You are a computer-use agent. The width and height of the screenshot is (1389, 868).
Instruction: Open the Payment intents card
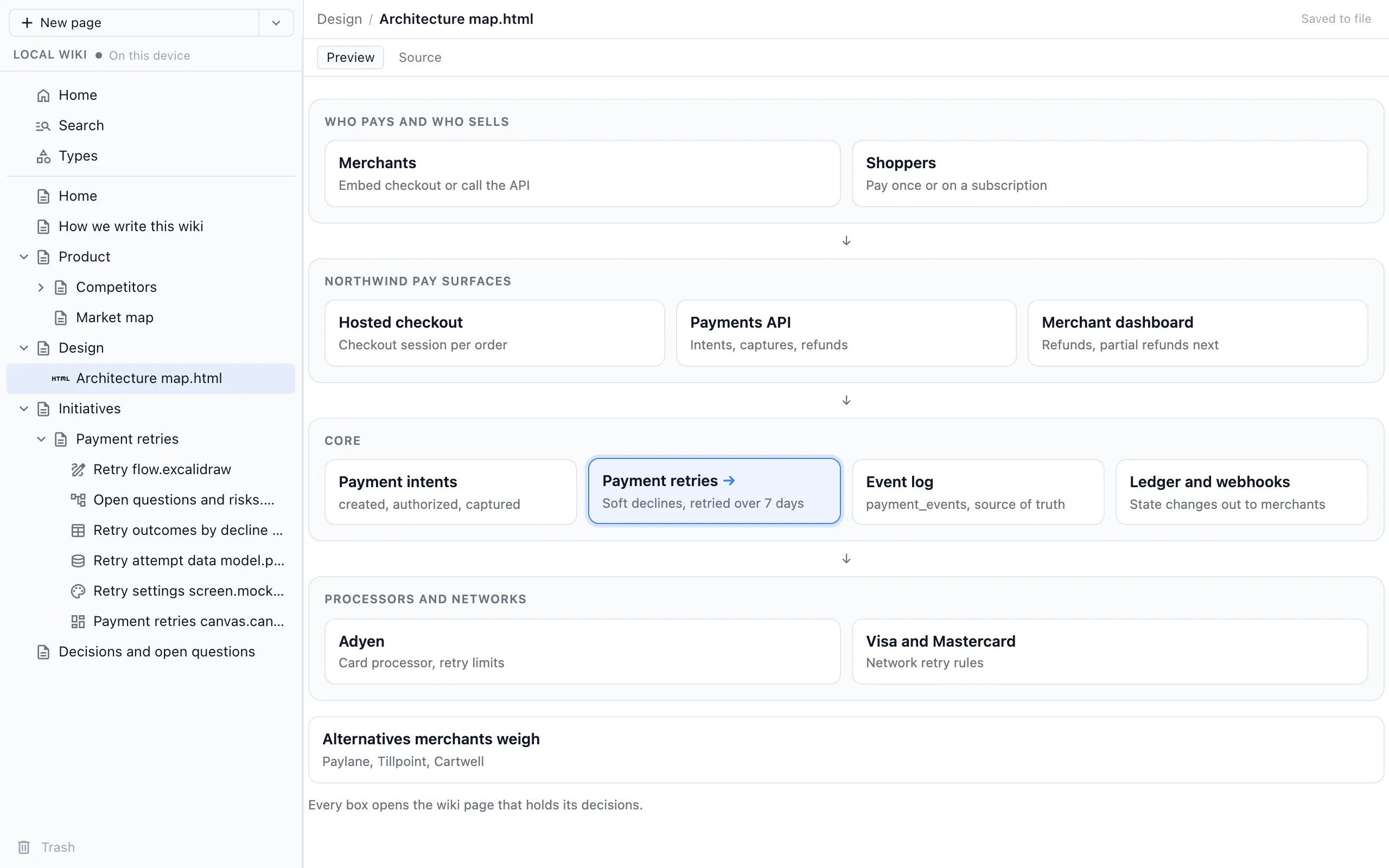point(450,492)
